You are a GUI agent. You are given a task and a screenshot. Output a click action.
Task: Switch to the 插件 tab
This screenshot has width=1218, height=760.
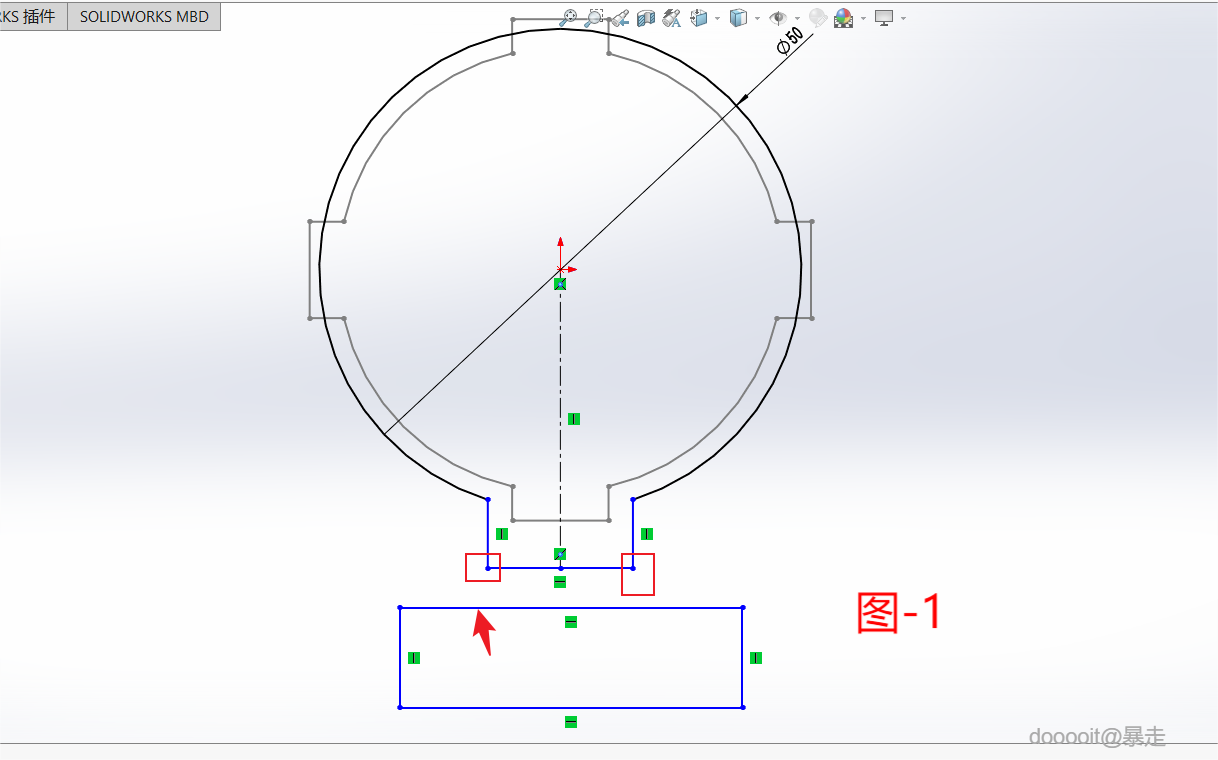point(33,16)
